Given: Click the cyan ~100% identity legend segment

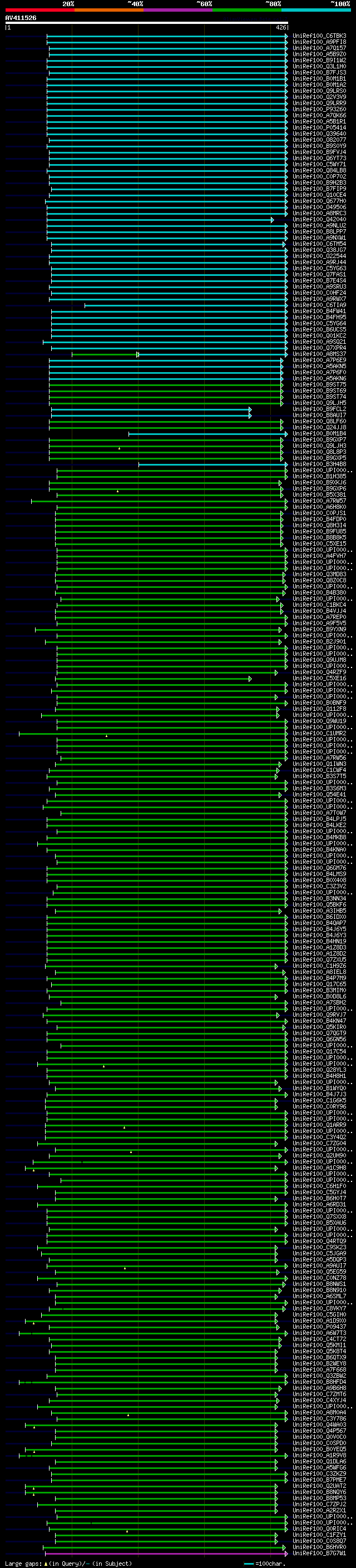Looking at the screenshot, I should pos(316,10).
